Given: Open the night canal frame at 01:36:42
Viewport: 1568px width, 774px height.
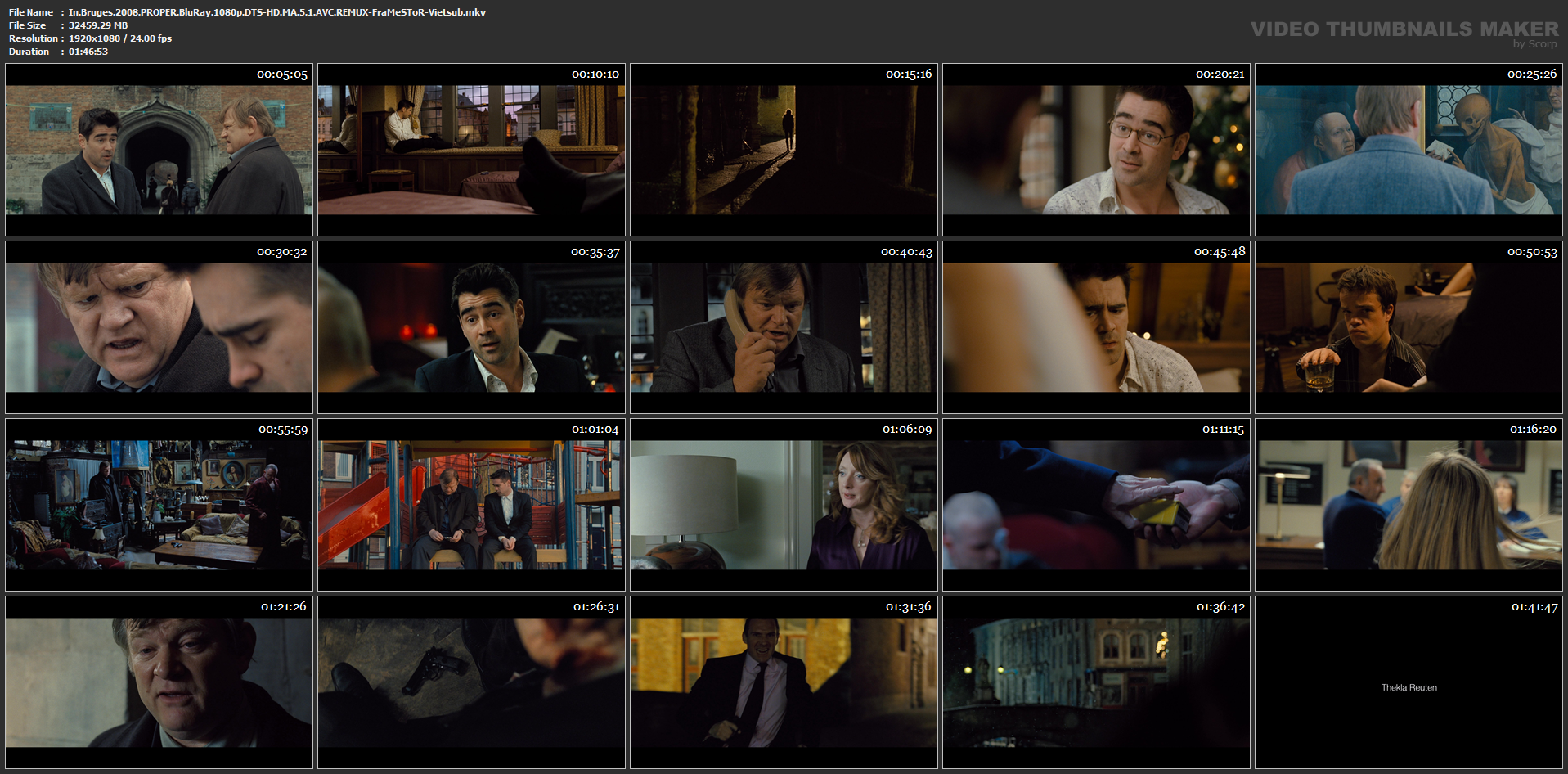Looking at the screenshot, I should pos(1096,682).
